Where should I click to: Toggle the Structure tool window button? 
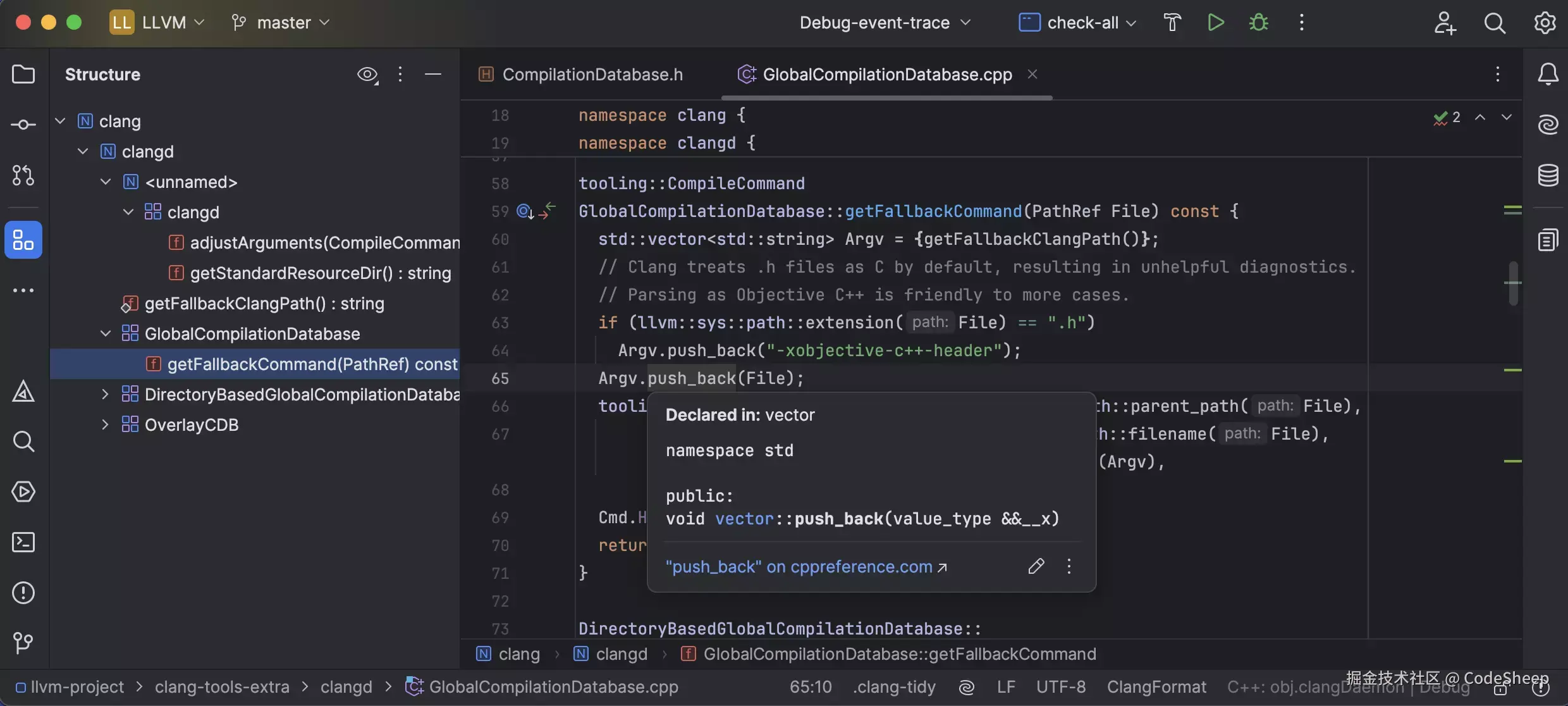(23, 240)
